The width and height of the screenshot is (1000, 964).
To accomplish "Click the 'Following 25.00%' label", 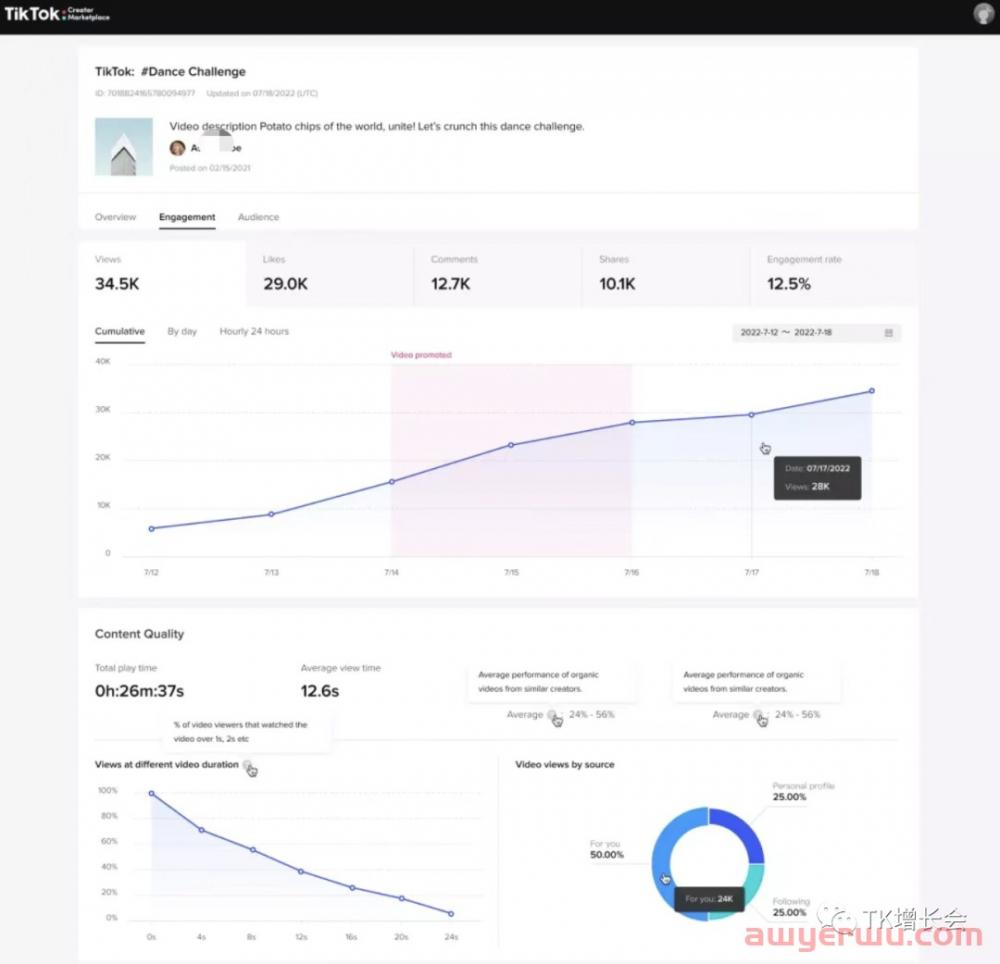I will [x=791, y=907].
